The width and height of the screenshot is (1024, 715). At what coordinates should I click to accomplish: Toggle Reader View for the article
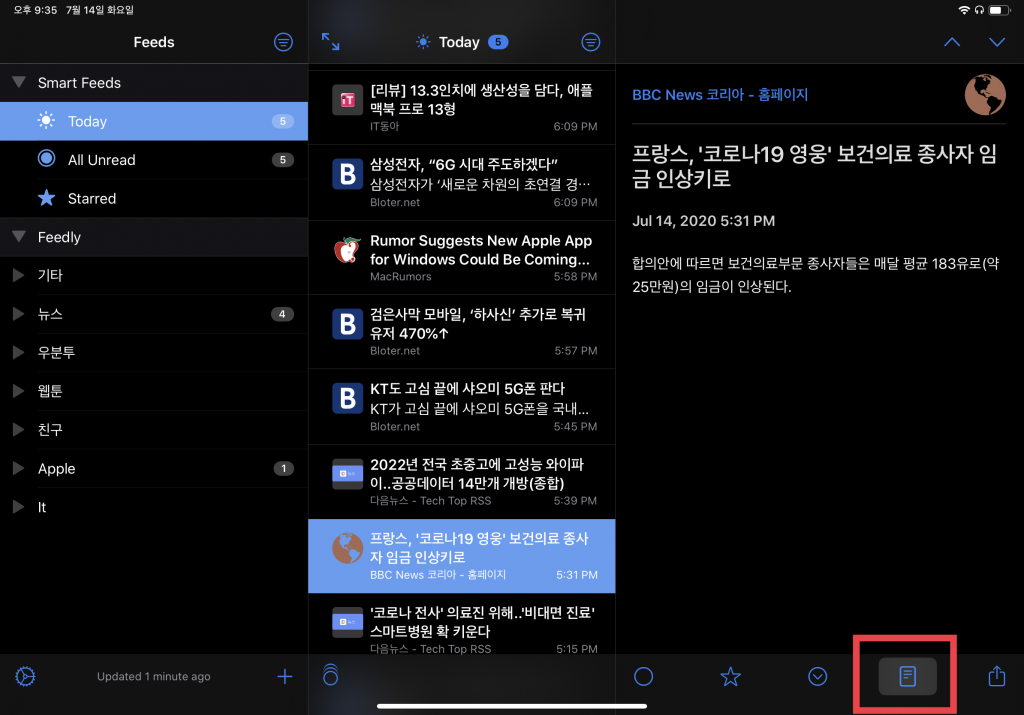pyautogui.click(x=907, y=676)
